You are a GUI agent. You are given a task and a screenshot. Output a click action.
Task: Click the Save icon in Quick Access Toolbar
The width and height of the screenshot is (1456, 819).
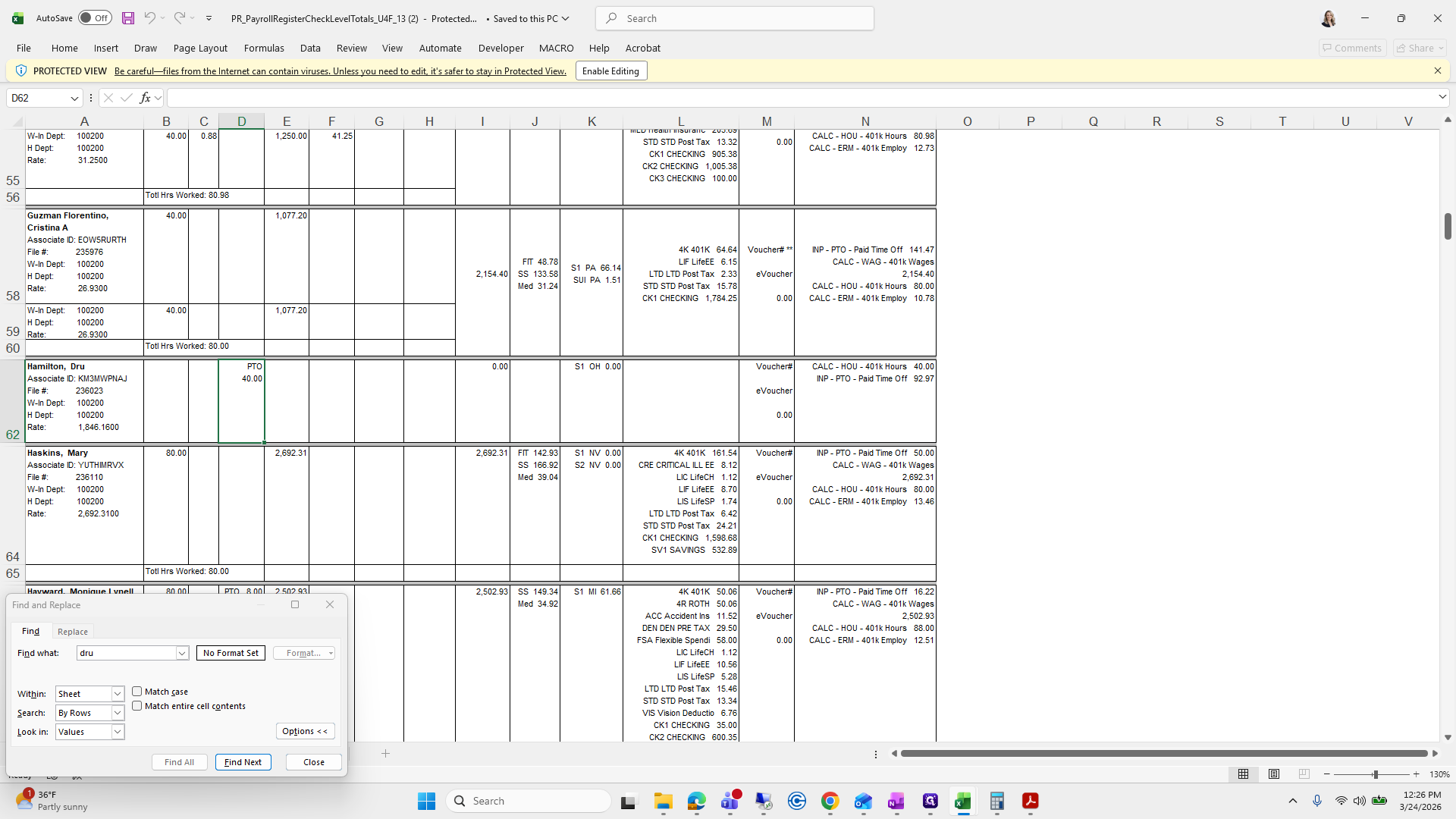(x=127, y=18)
